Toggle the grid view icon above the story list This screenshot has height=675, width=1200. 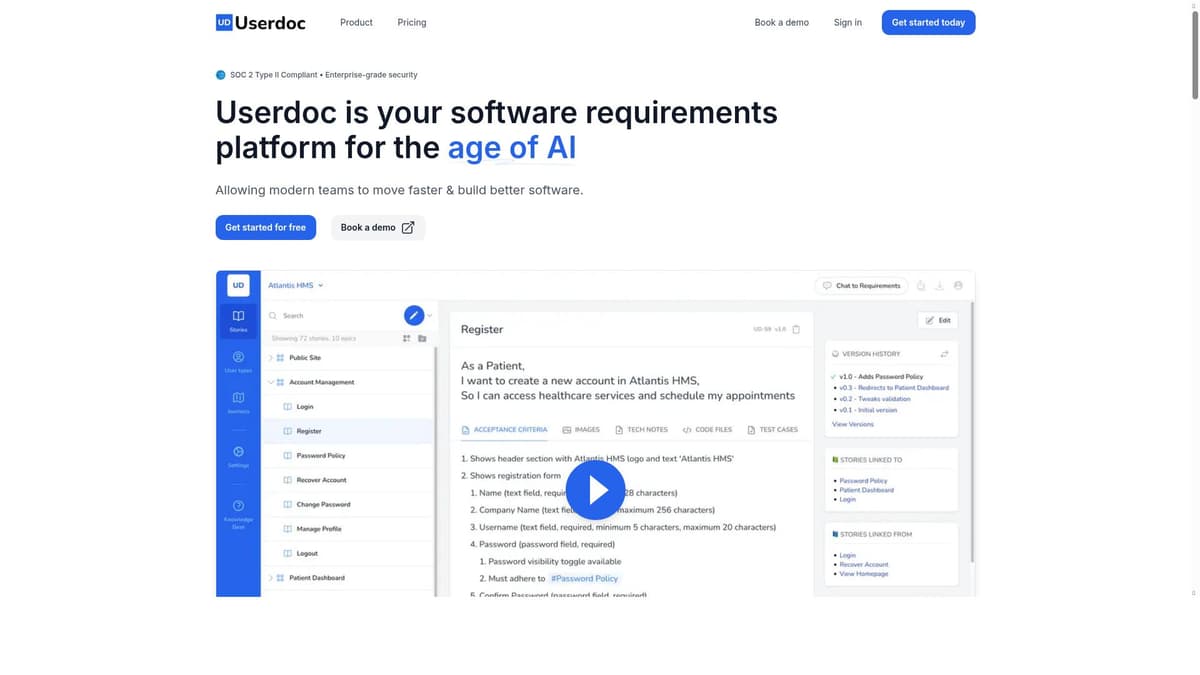[x=406, y=339]
